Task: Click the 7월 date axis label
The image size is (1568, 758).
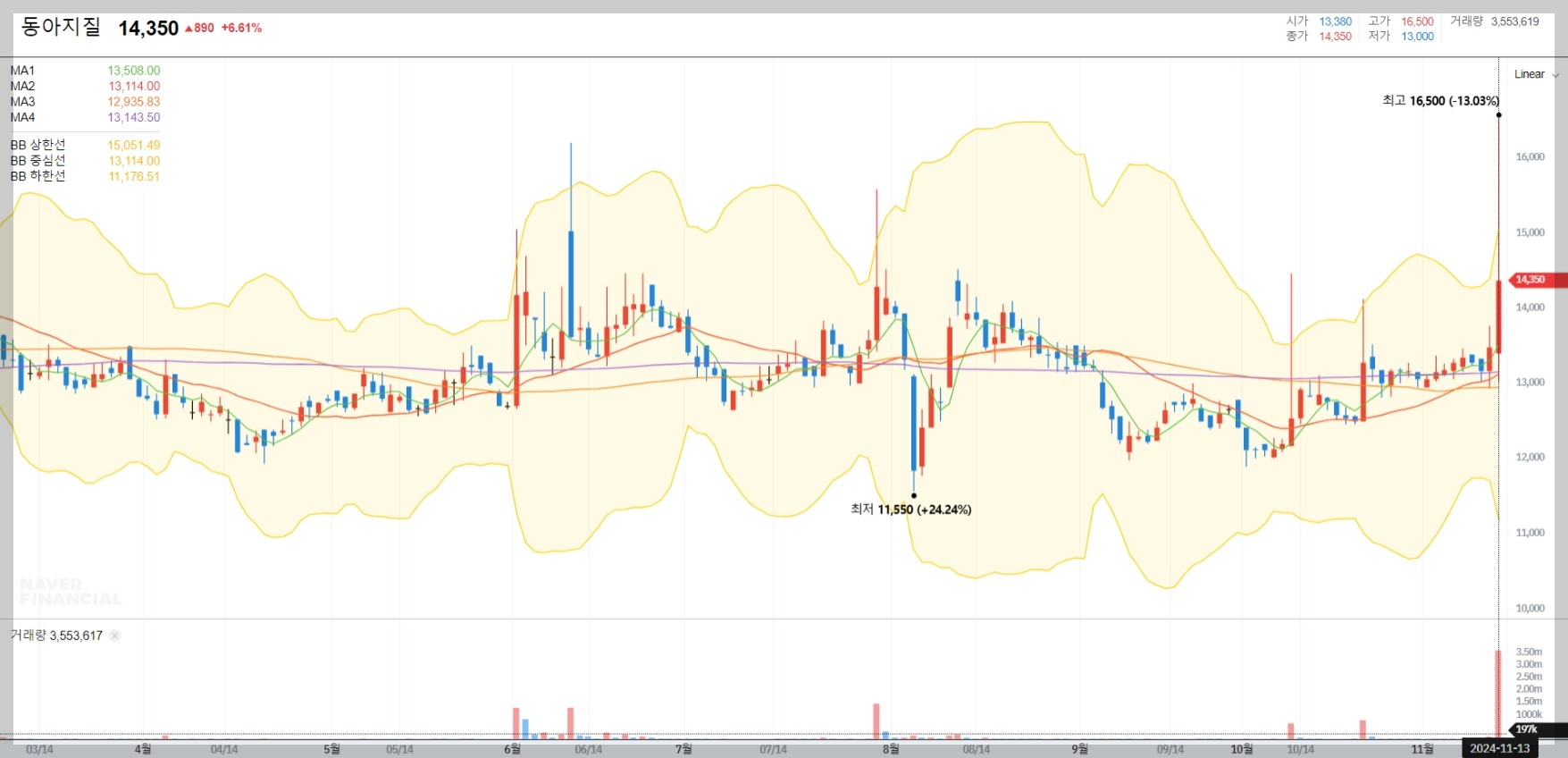Action: click(683, 749)
